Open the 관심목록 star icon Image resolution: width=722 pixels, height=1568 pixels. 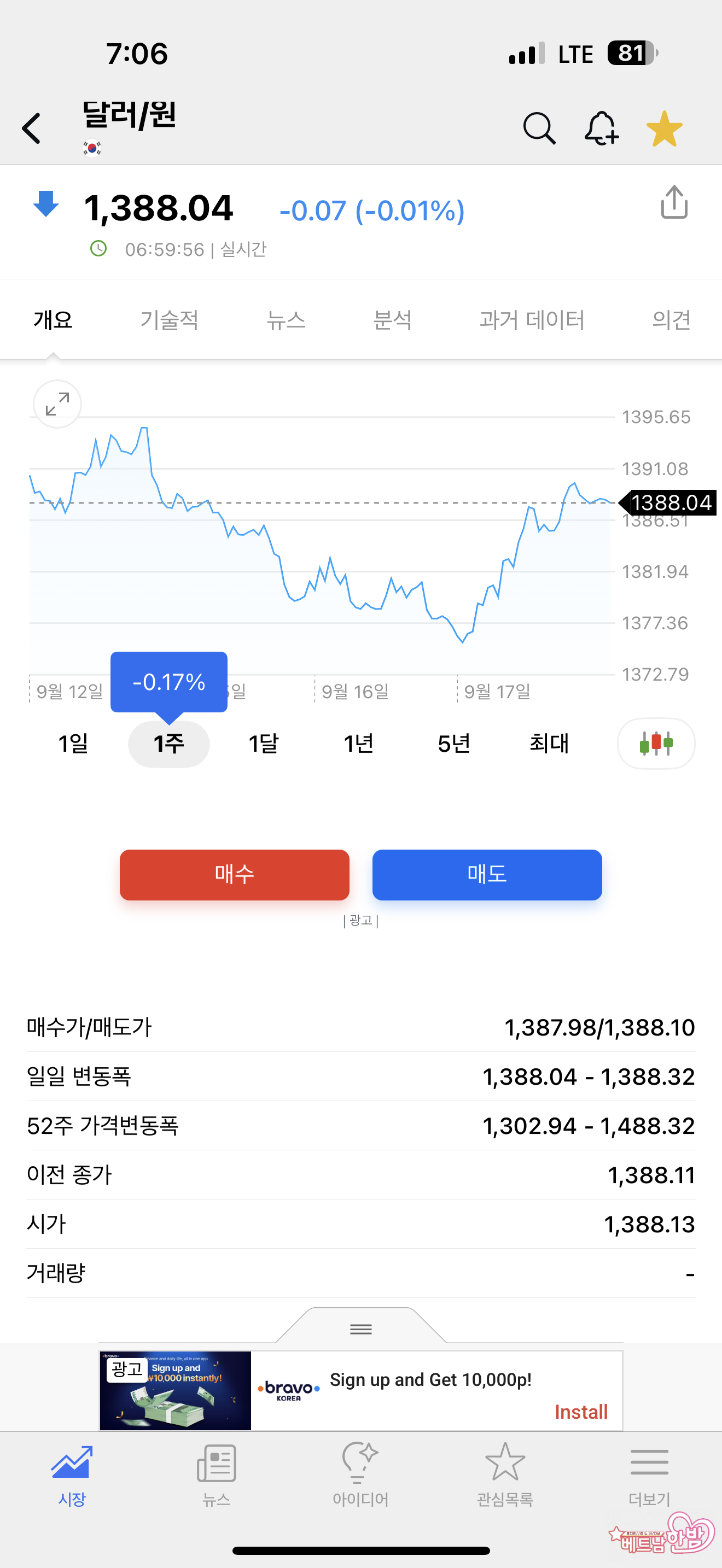point(505,1473)
